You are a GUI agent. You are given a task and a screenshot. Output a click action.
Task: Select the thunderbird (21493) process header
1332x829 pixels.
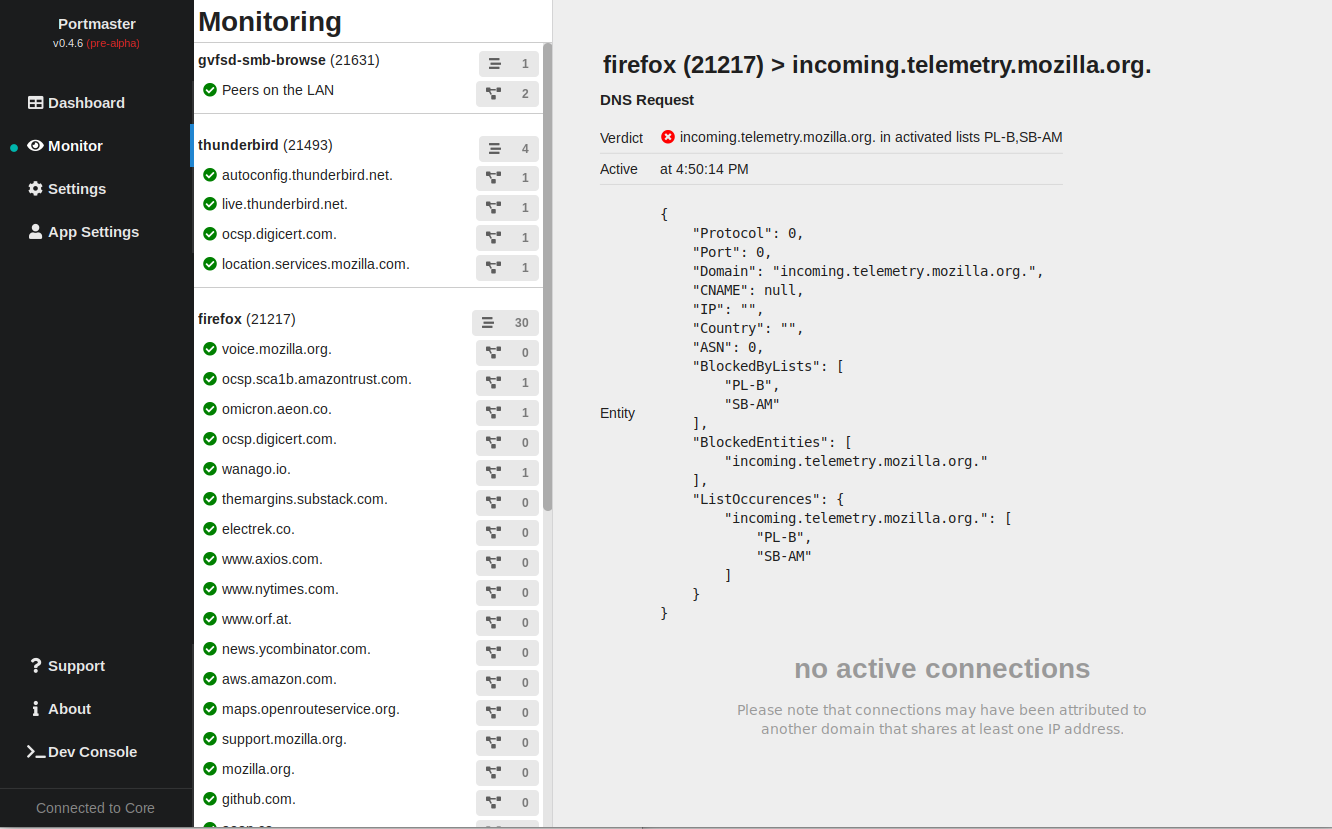[265, 145]
